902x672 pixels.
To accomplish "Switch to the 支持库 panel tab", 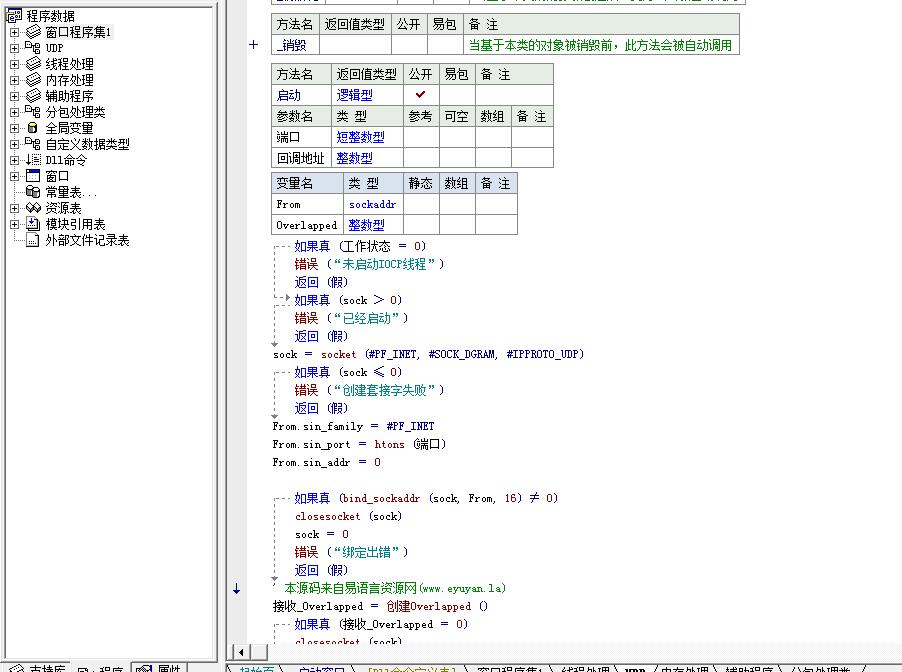I will pyautogui.click(x=37, y=668).
